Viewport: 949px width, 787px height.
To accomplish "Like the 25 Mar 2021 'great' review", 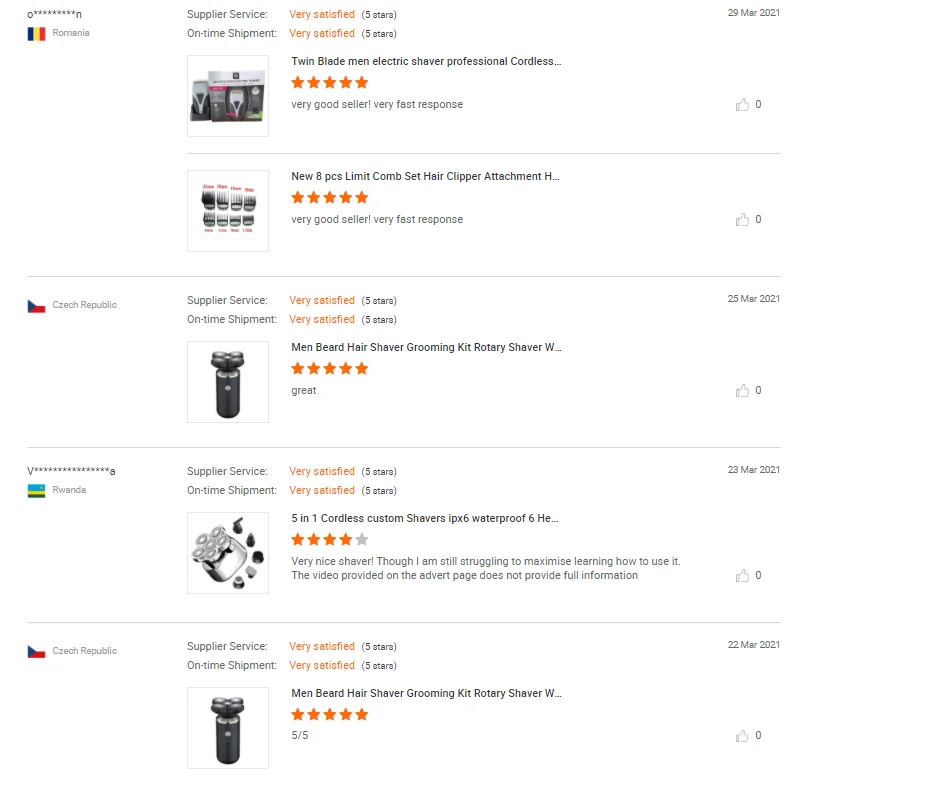I will point(742,390).
